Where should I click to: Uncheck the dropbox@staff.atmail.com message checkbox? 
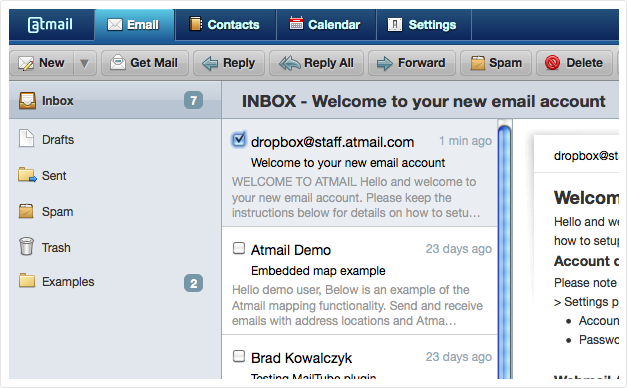[x=239, y=140]
